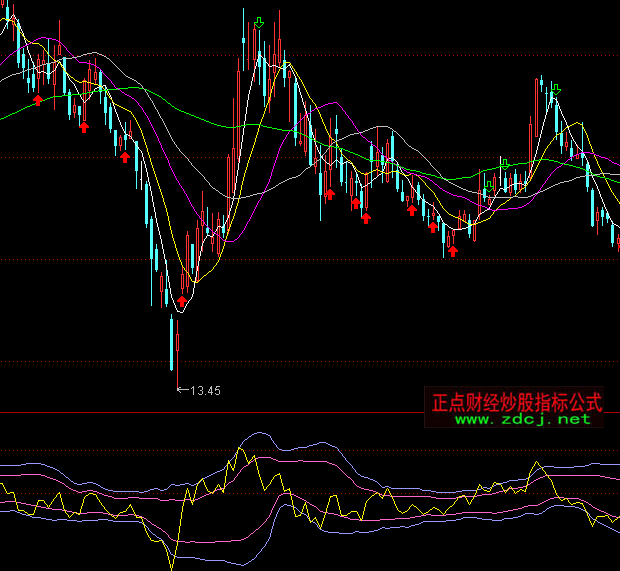Select blue upper band's peak in indicator panel

260,434
